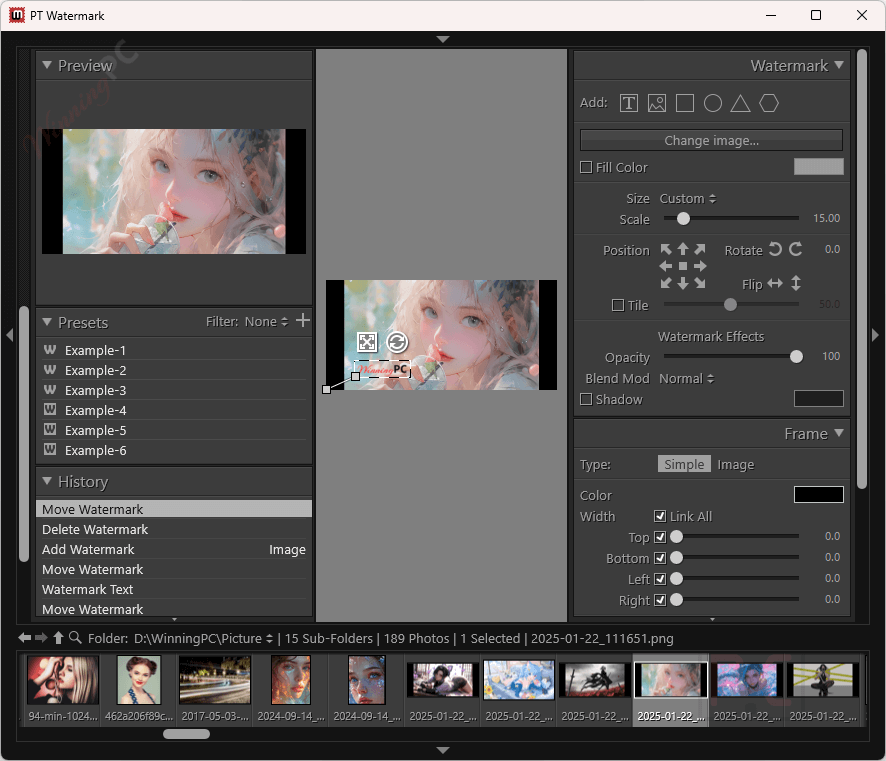Add a circle shape watermark
The width and height of the screenshot is (886, 761).
[713, 103]
